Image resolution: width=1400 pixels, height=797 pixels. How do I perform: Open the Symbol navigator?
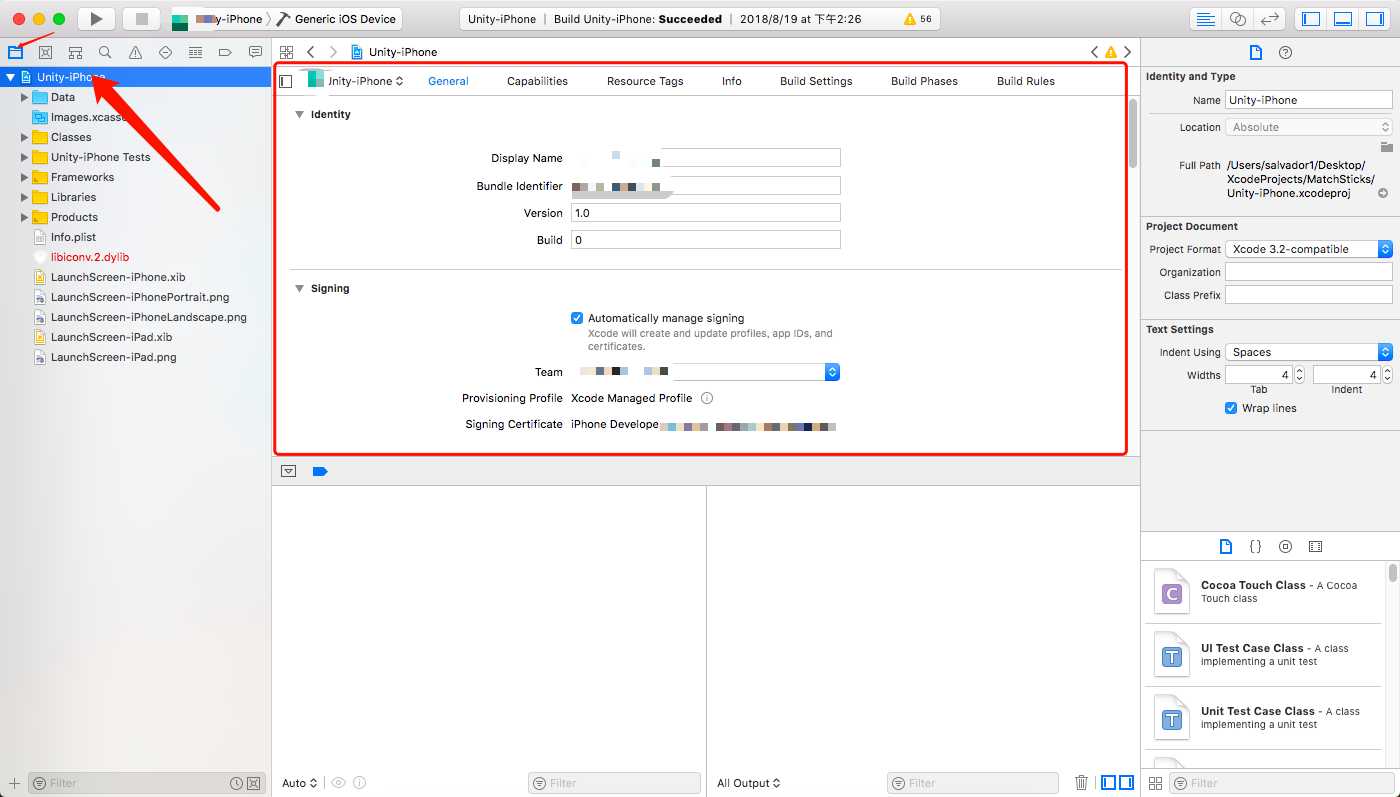[x=75, y=52]
